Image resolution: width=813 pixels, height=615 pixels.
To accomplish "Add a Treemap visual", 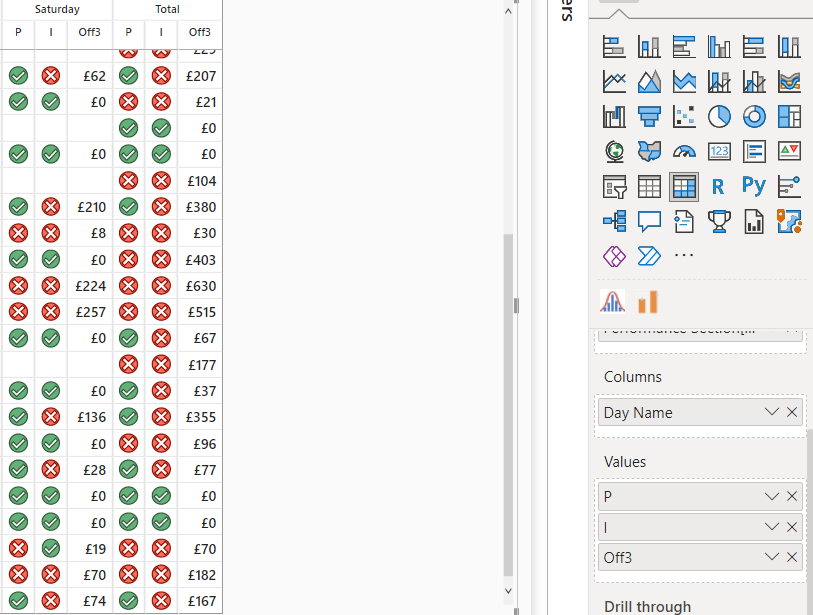I will tap(789, 117).
